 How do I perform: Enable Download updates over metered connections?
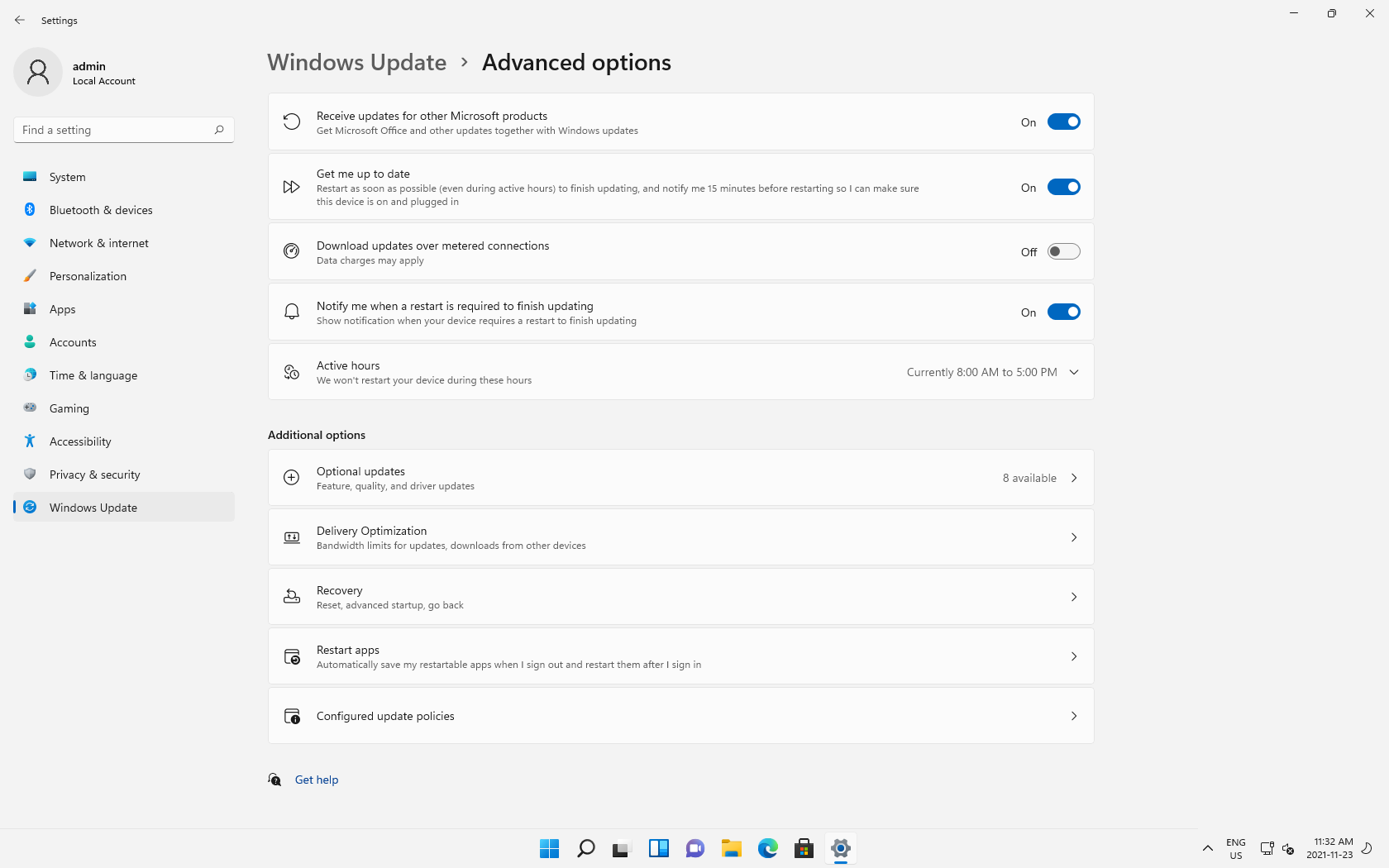[x=1063, y=252]
